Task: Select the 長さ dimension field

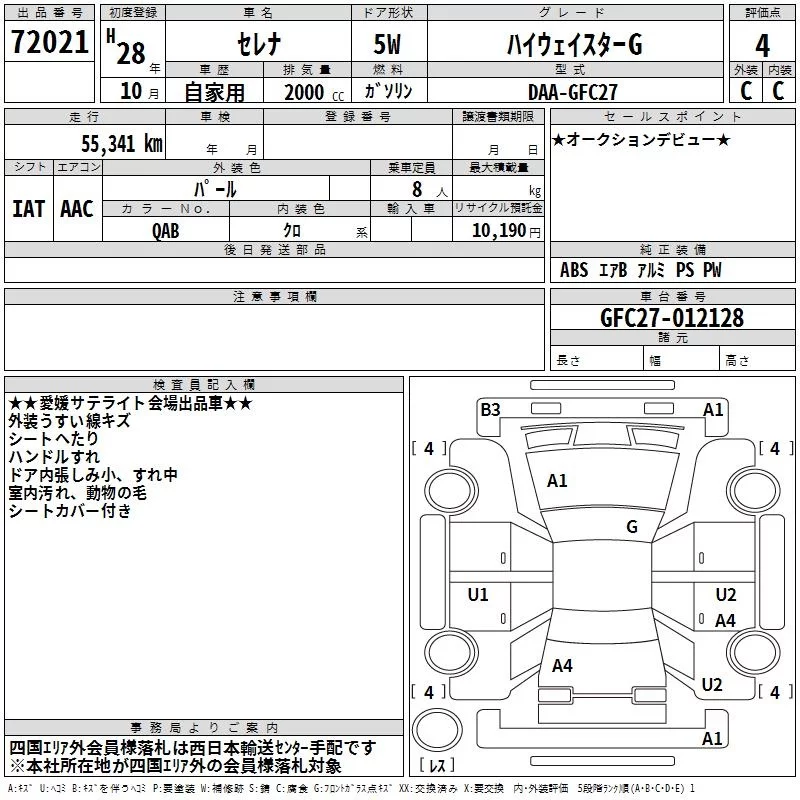Action: [596, 360]
